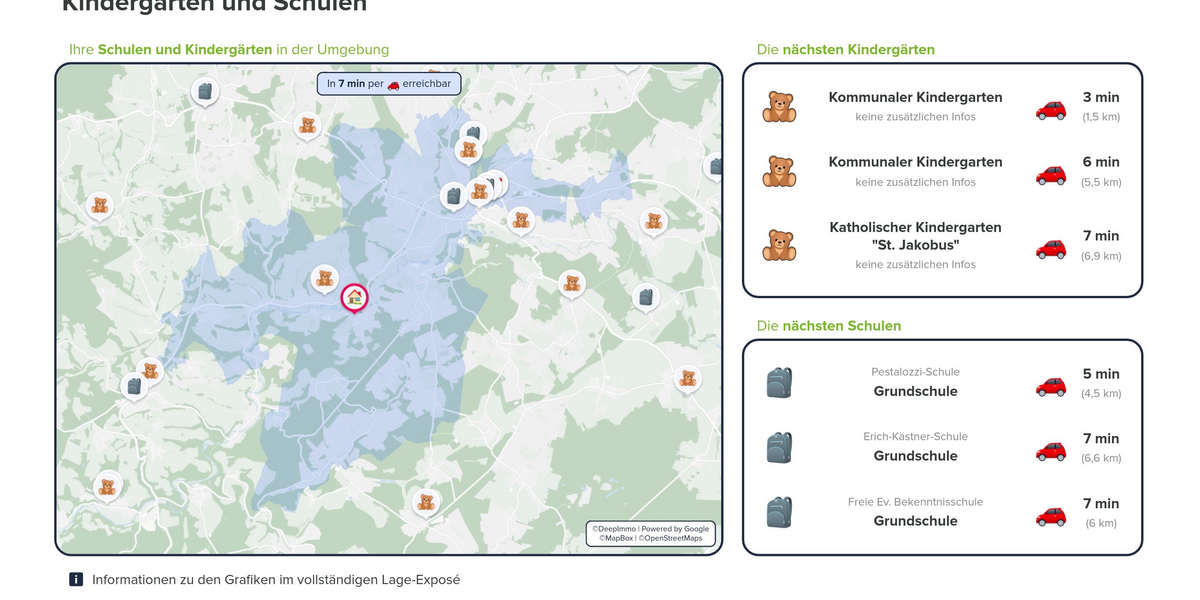Click the info icon before Informationen text
The width and height of the screenshot is (1200, 600).
click(76, 579)
